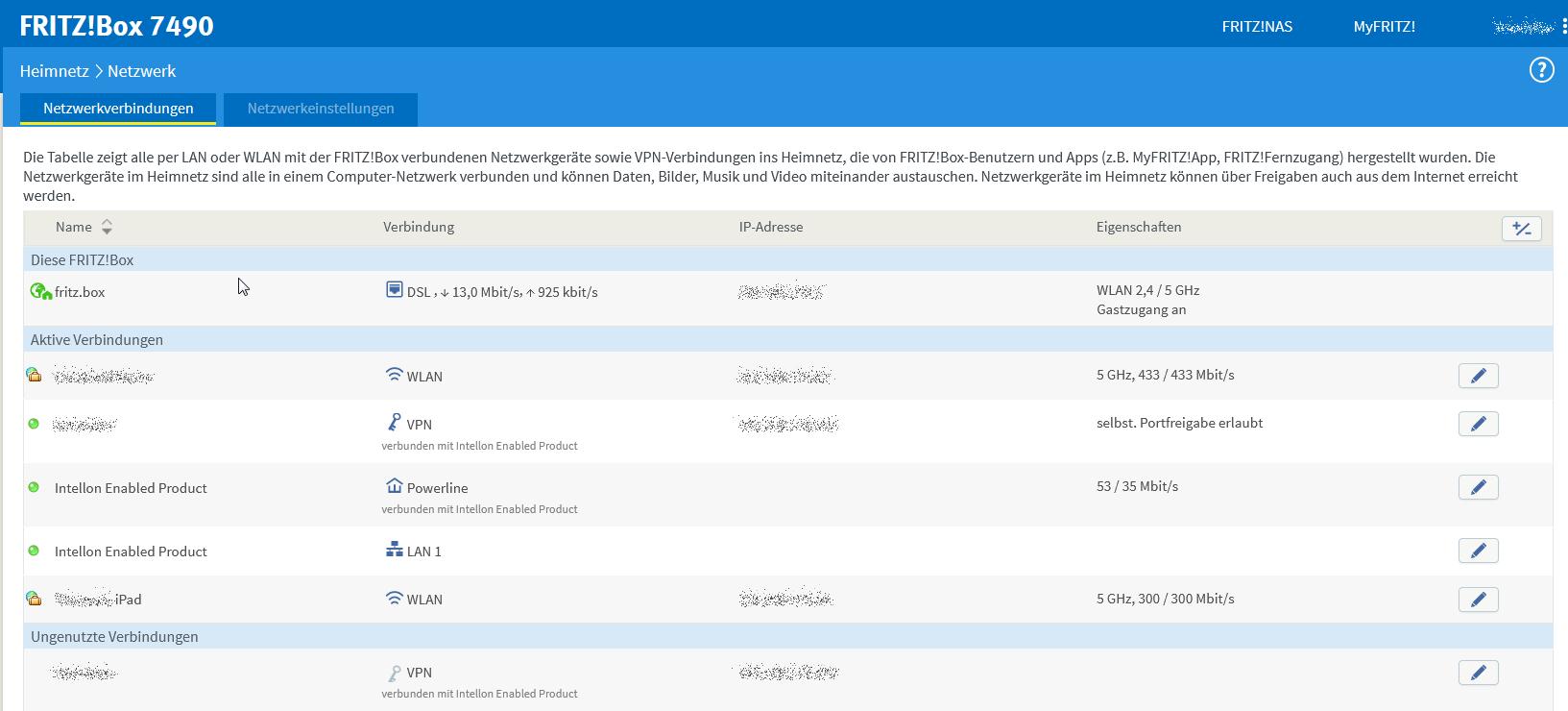This screenshot has height=711, width=1568.
Task: Click the fritz.box globe status icon
Action: pos(40,291)
